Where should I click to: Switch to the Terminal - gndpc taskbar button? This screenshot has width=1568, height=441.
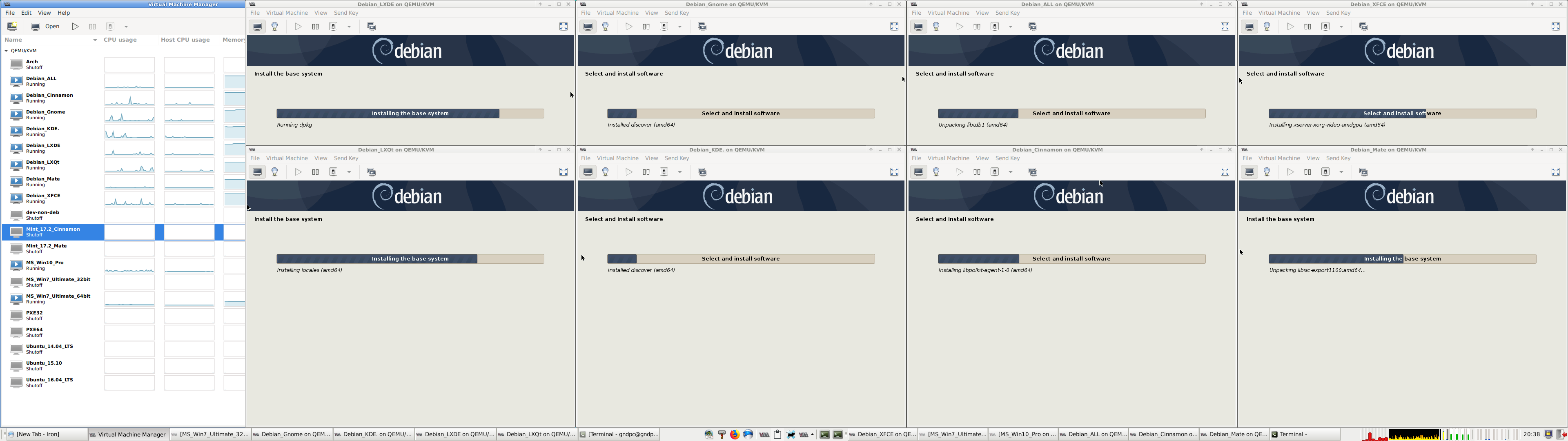(619, 434)
